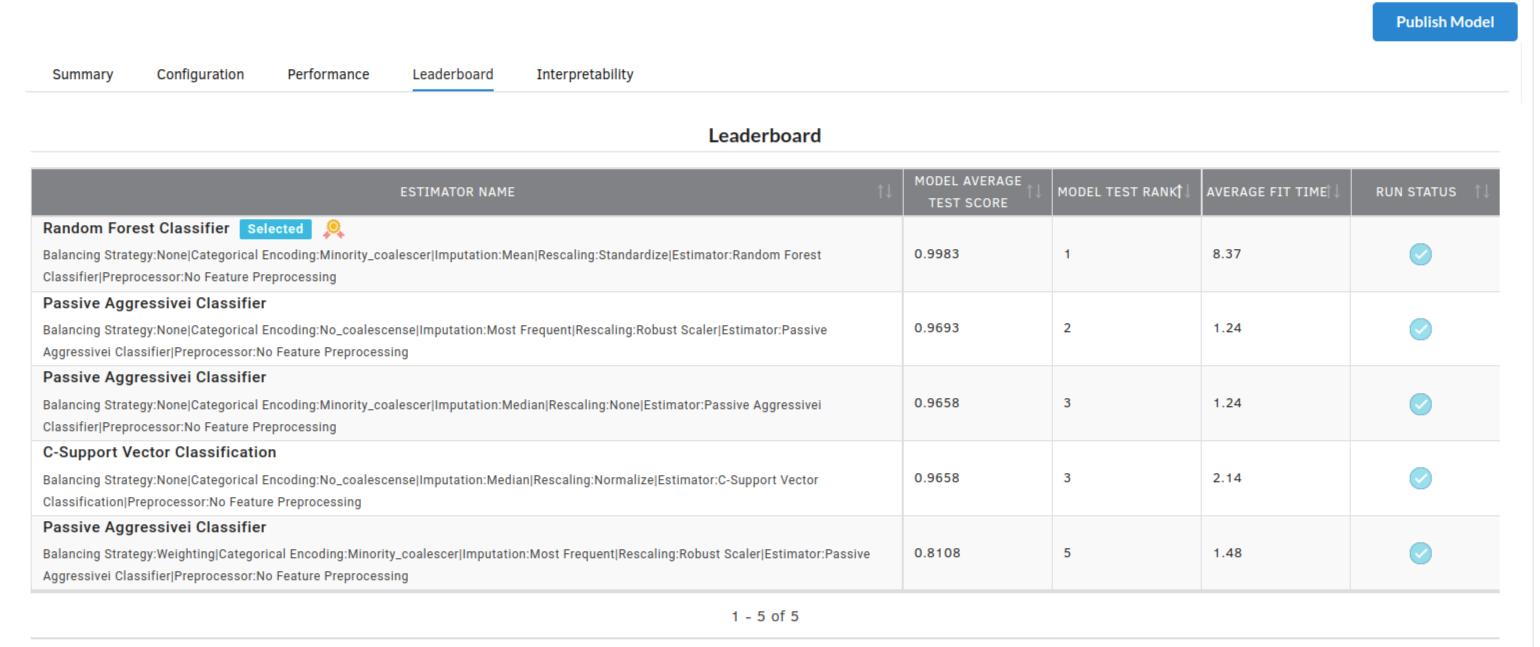The width and height of the screenshot is (1540, 647).
Task: Click the Selected badge on Random Forest Classifier
Action: (275, 229)
